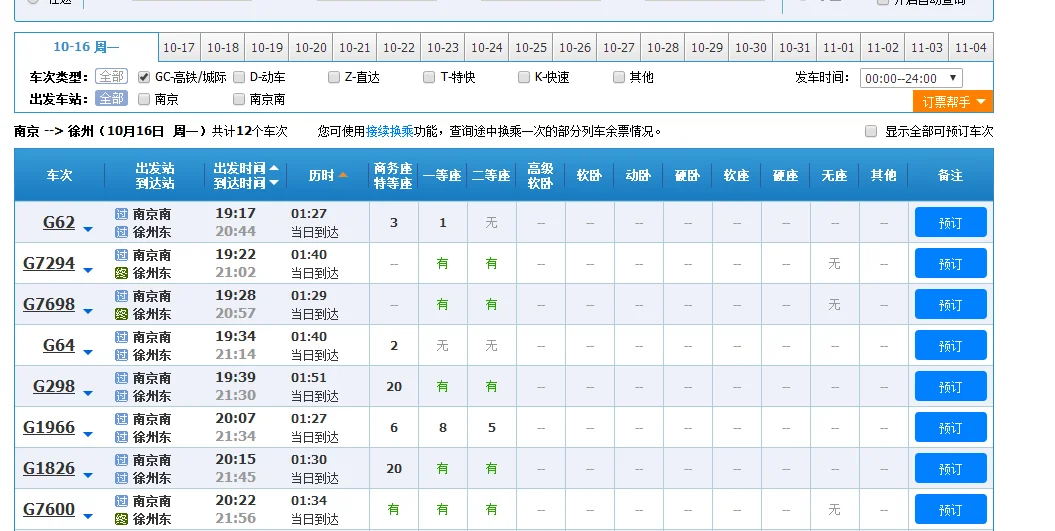
Task: Check the 南京 departure station checkbox
Action: (x=143, y=100)
